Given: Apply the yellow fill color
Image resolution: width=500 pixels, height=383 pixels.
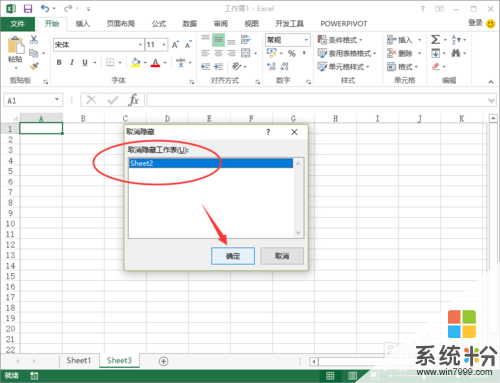Looking at the screenshot, I should pyautogui.click(x=136, y=62).
